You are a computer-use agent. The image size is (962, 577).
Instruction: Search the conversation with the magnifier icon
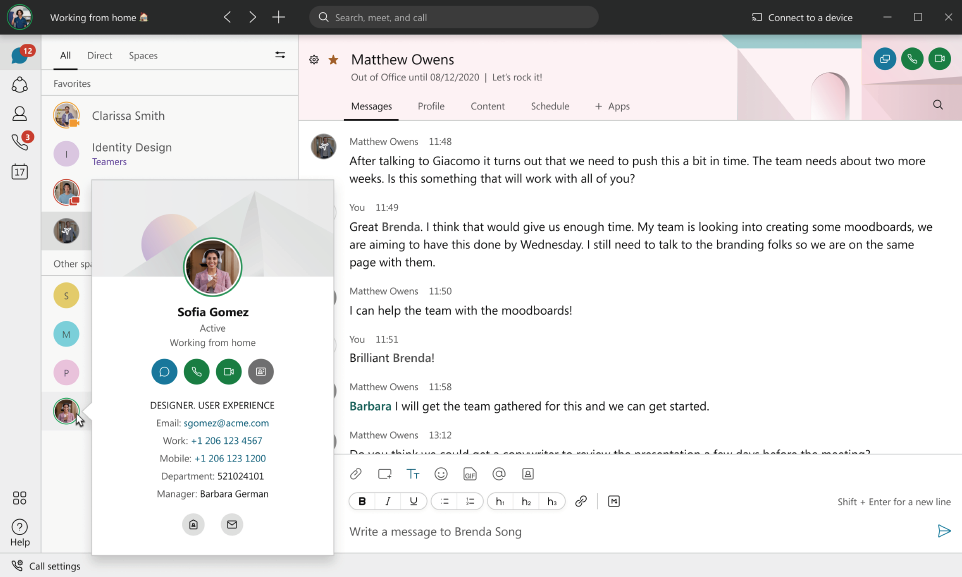(936, 104)
